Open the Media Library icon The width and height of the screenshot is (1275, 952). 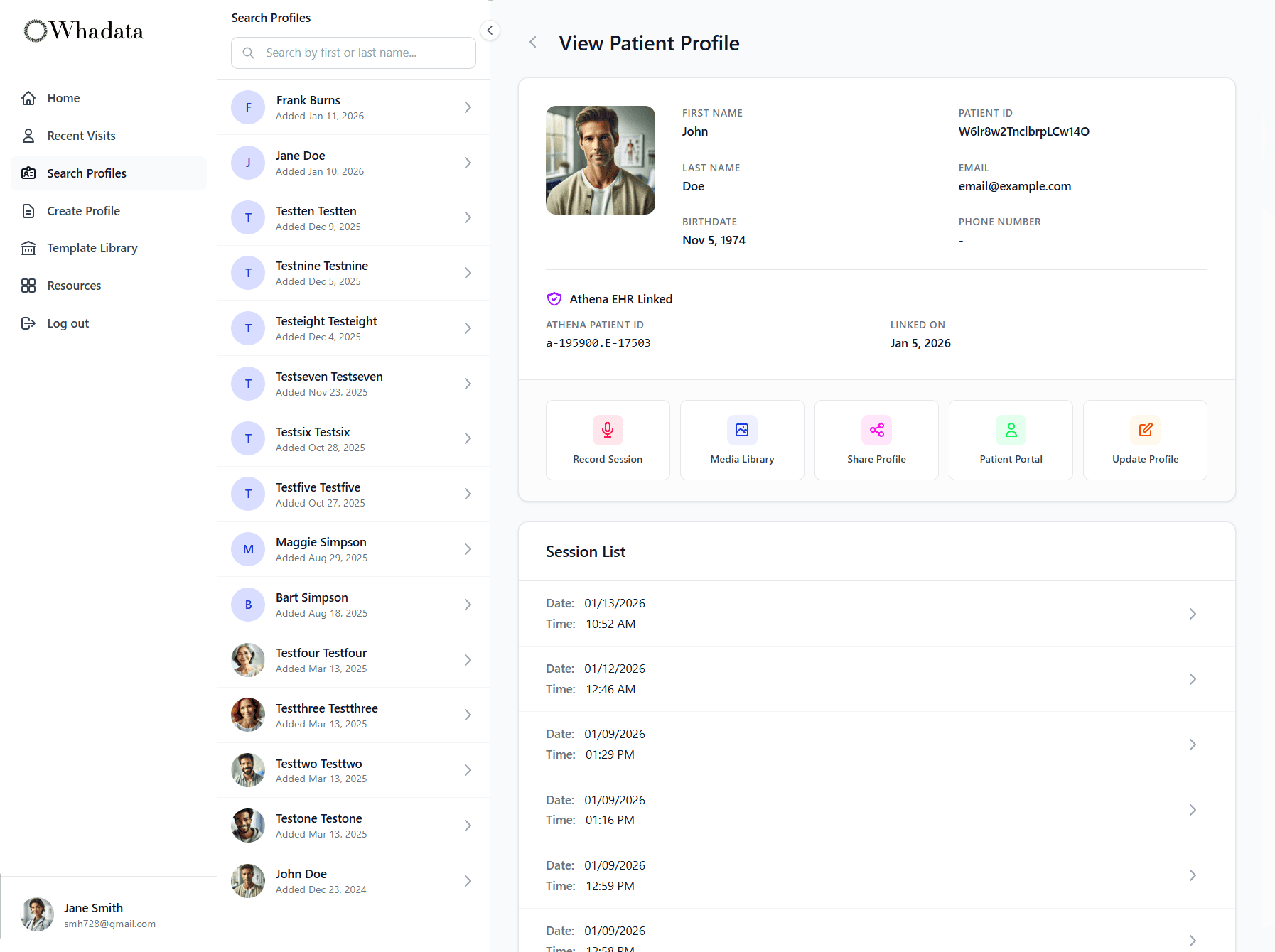point(742,430)
